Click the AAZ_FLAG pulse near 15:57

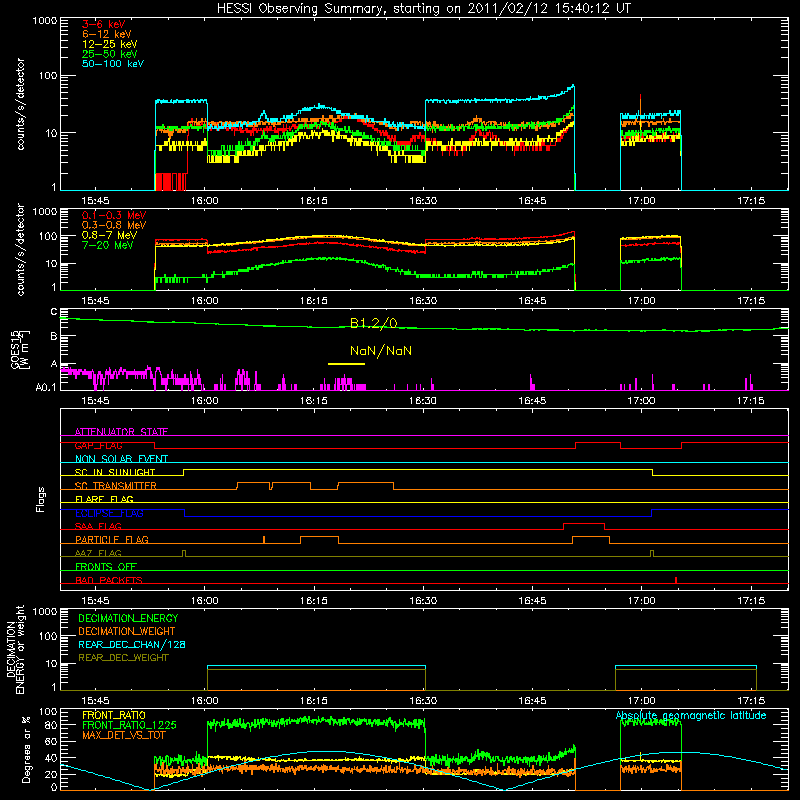tap(184, 553)
